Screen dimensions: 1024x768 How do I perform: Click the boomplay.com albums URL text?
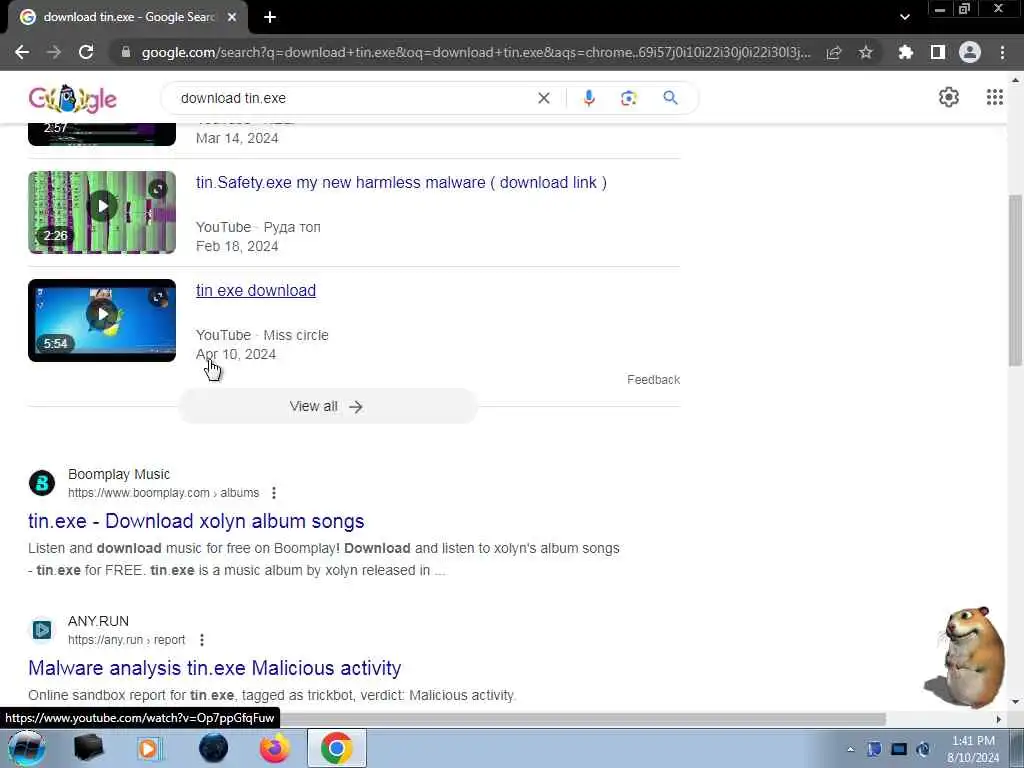[x=163, y=493]
